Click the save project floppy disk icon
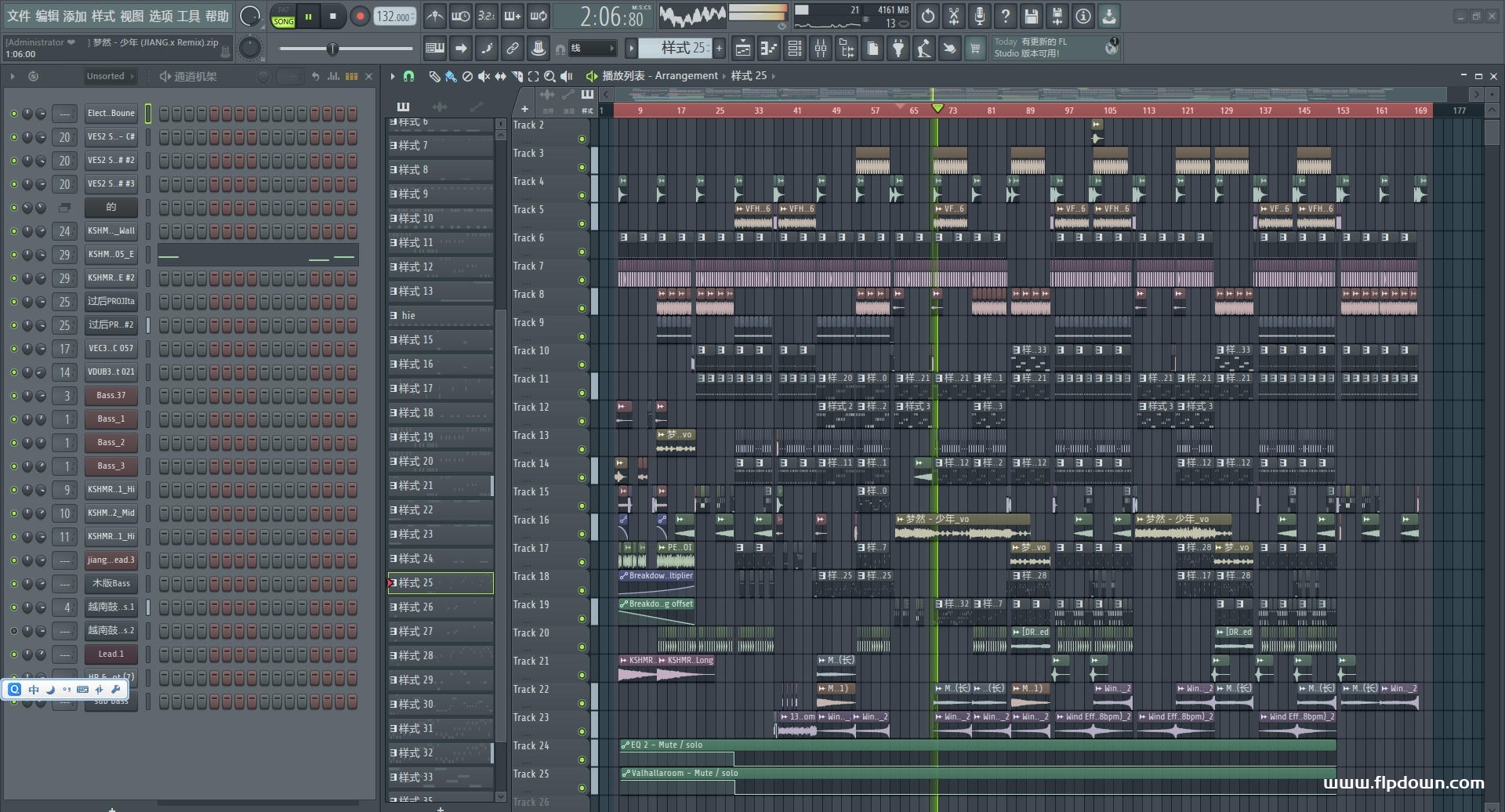 [1032, 16]
